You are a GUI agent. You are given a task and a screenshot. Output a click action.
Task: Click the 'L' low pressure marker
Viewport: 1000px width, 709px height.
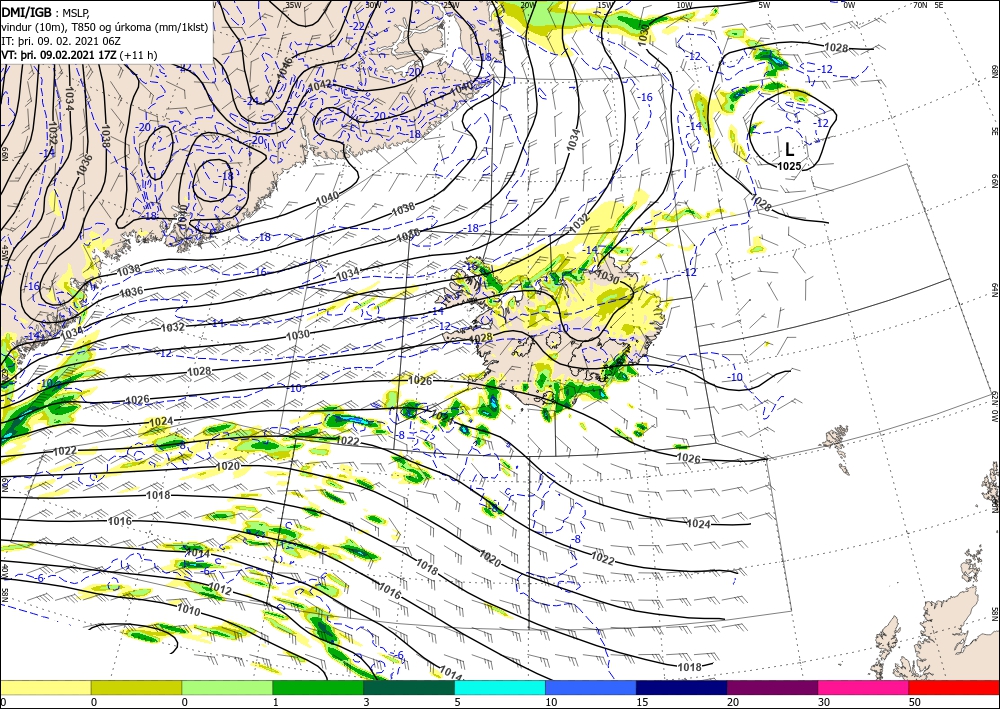pos(790,150)
